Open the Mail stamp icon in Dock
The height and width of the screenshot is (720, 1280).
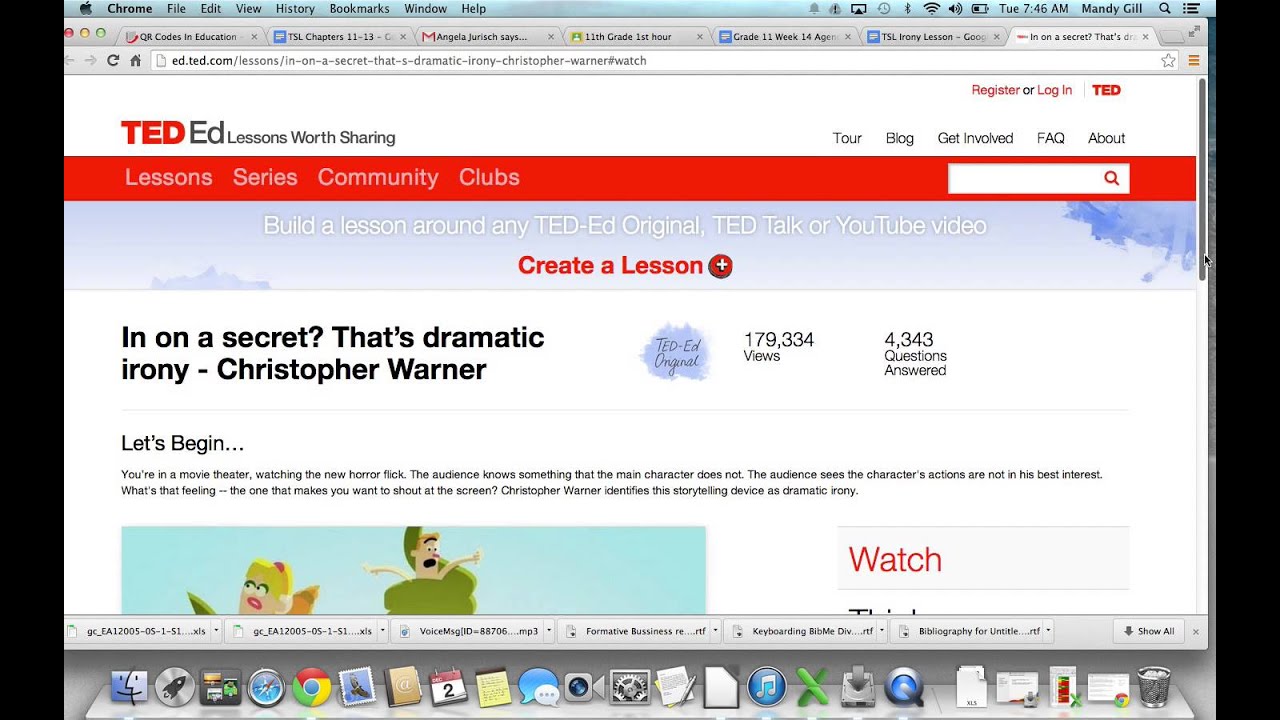pyautogui.click(x=357, y=687)
